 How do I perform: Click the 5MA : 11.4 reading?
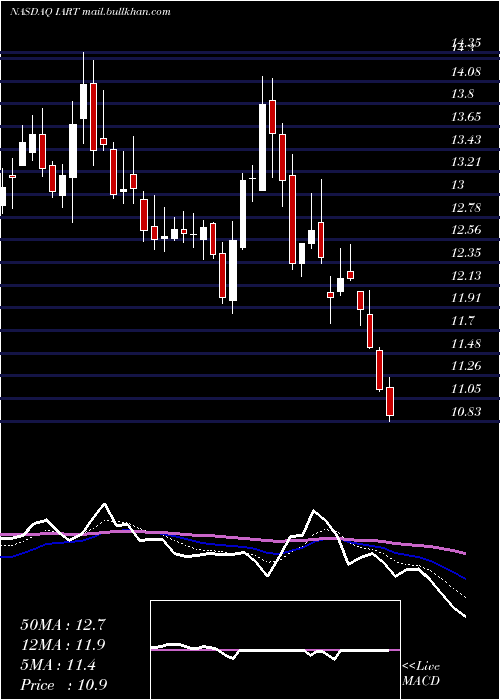(x=58, y=665)
